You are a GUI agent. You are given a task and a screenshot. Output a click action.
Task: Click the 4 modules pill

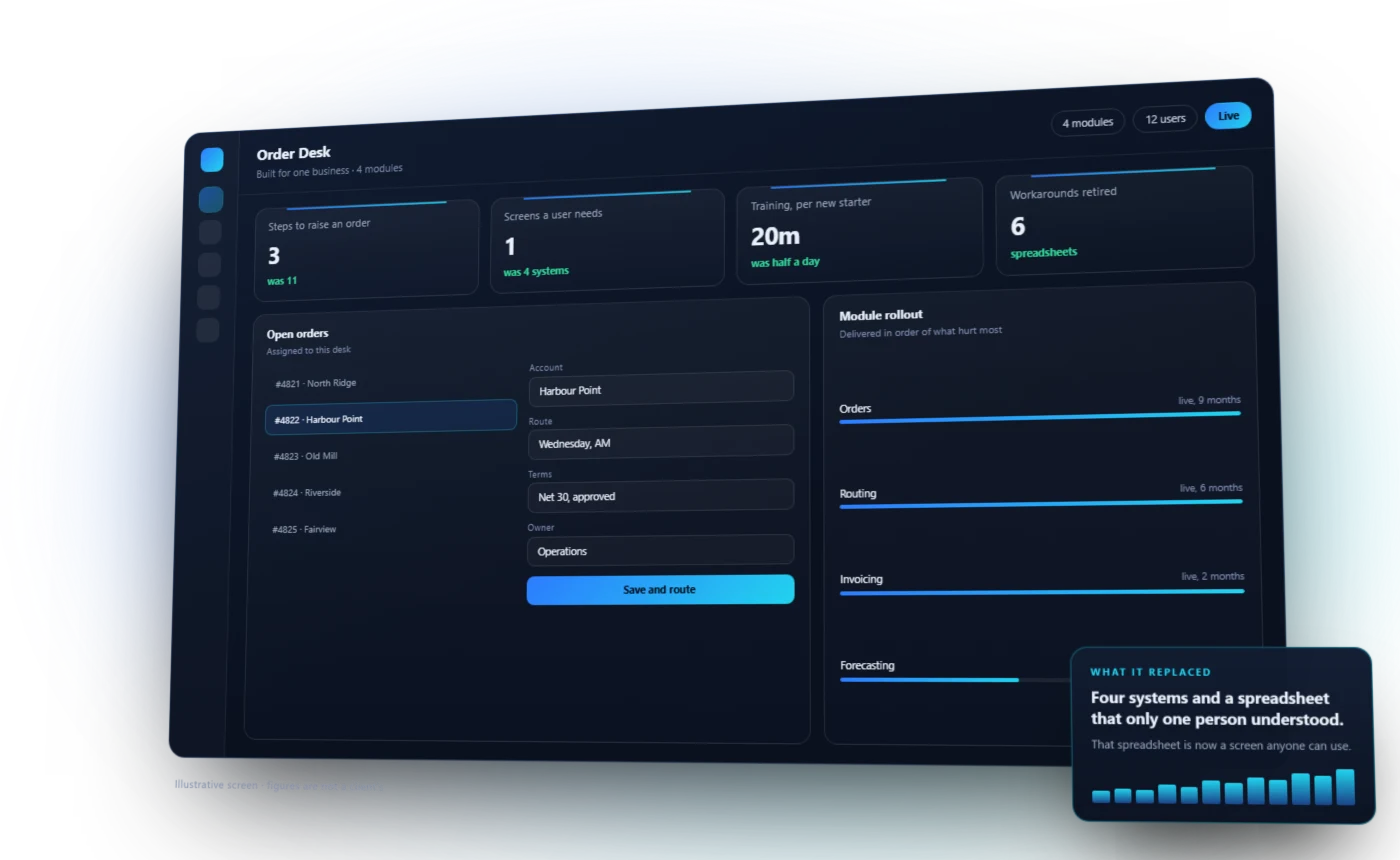click(1088, 122)
